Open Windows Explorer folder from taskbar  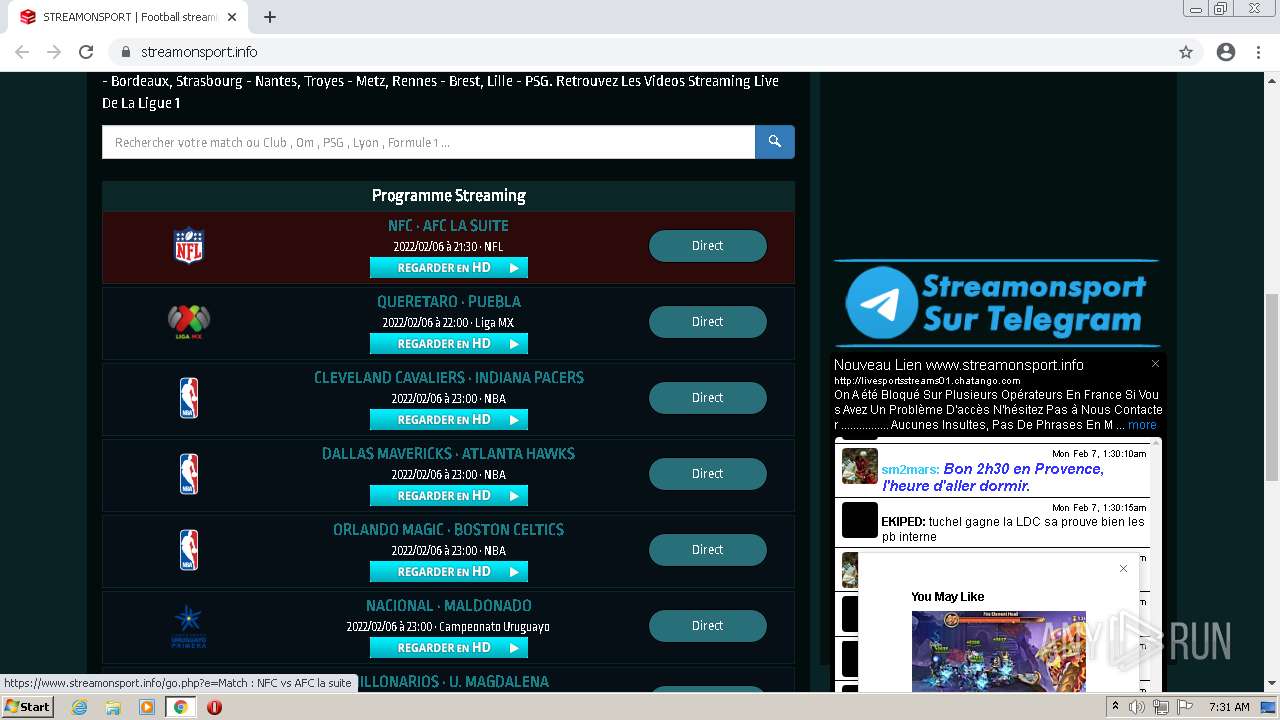coord(113,707)
